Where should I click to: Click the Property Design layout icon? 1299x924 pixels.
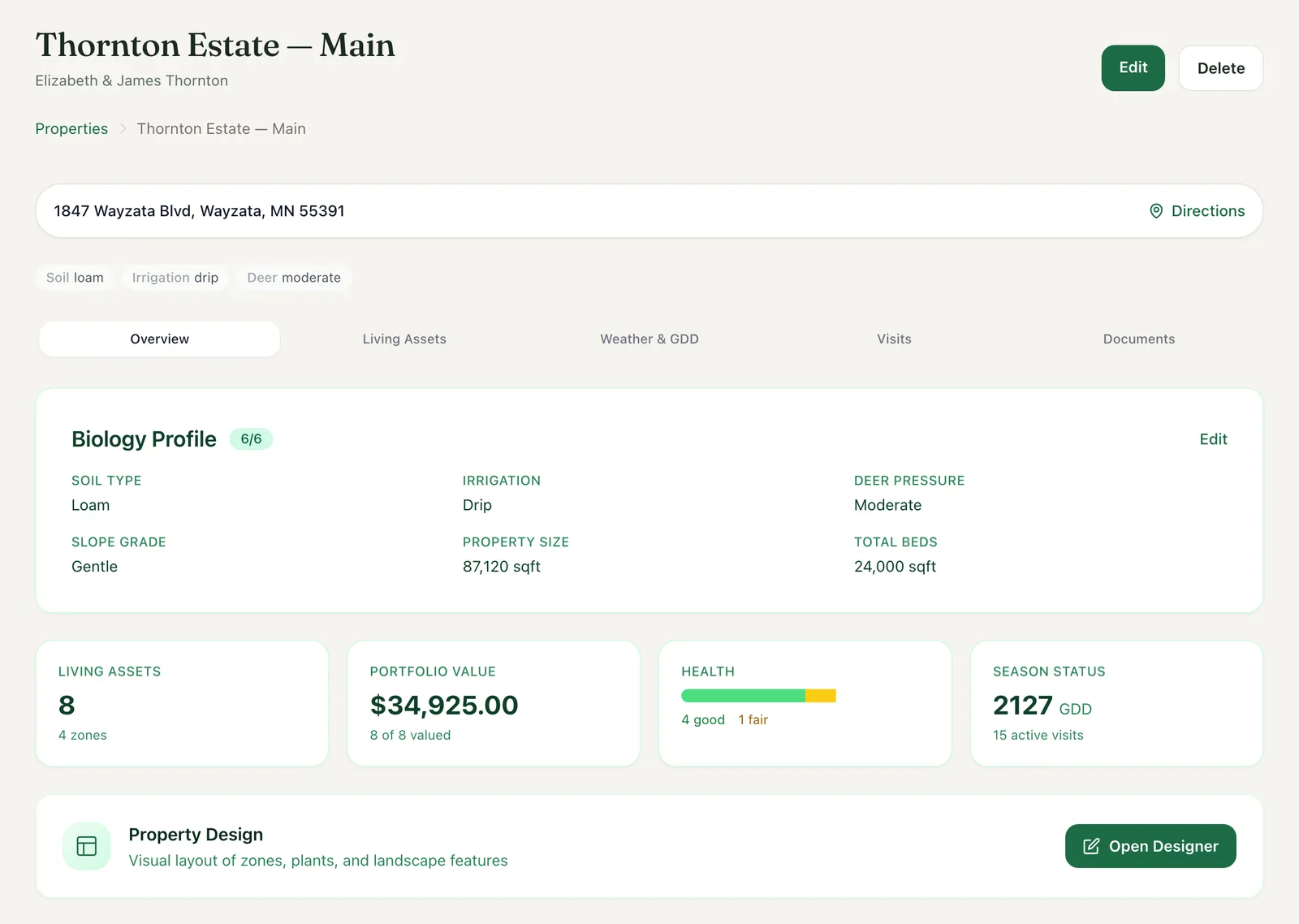[x=87, y=846]
